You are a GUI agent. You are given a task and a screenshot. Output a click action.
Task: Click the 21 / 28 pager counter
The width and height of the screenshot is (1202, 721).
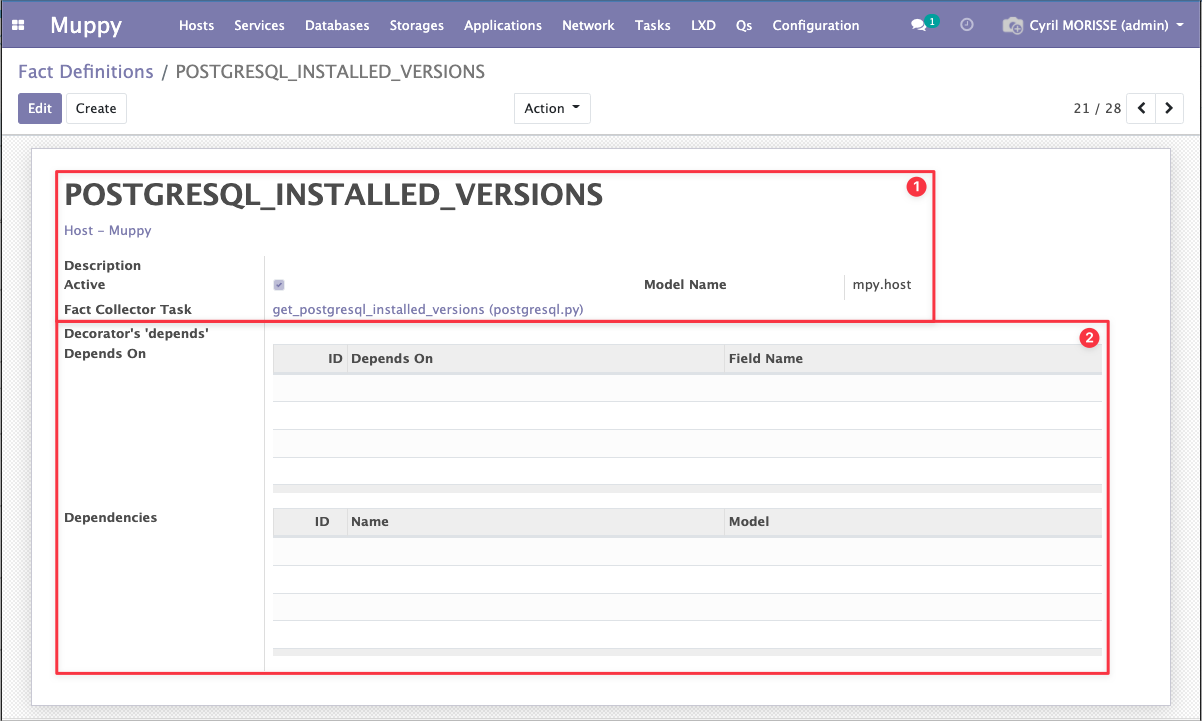[x=1097, y=108]
